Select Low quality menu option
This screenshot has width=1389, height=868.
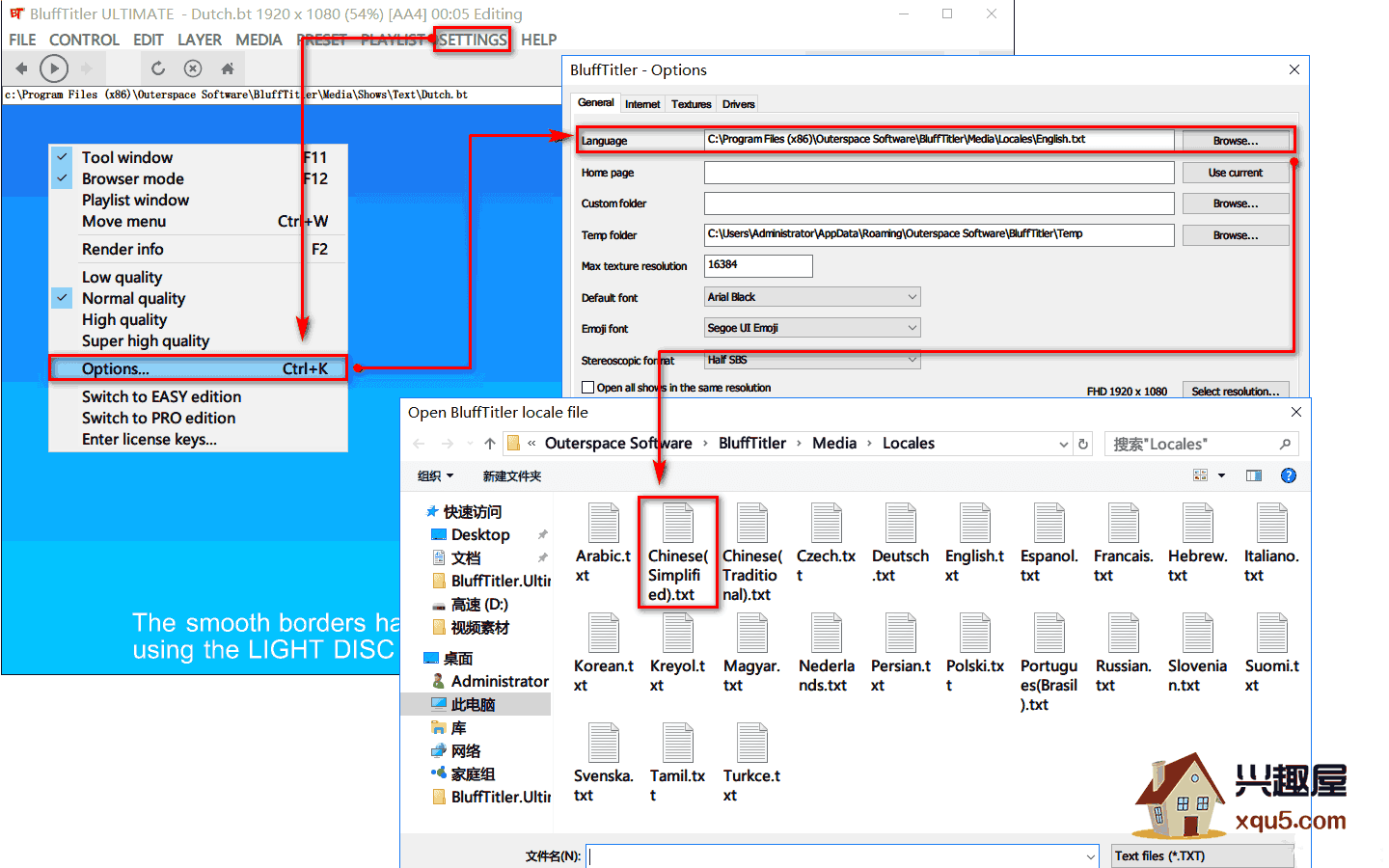198,277
